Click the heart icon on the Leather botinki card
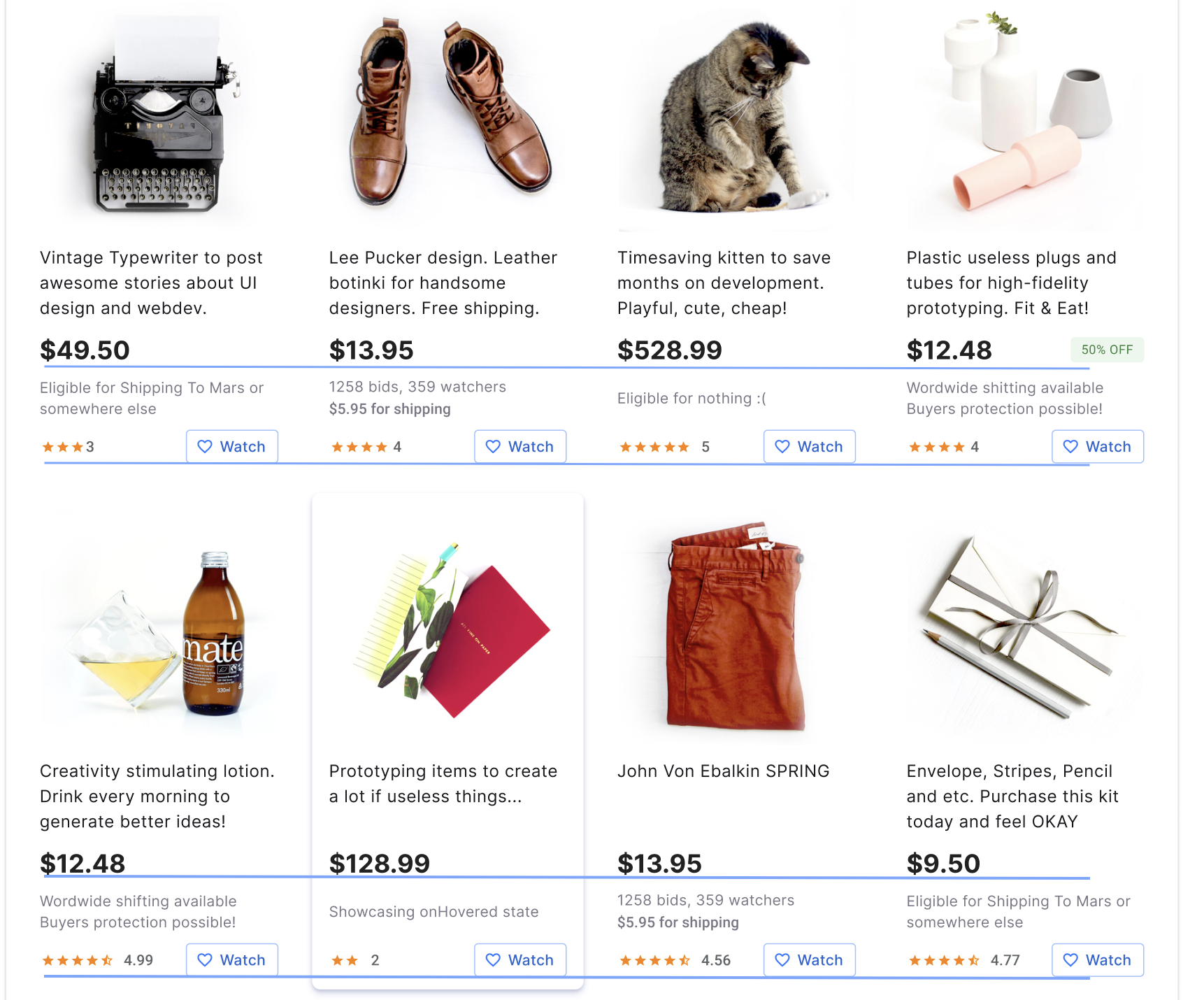Viewport: 1204px width, 1000px height. point(493,447)
